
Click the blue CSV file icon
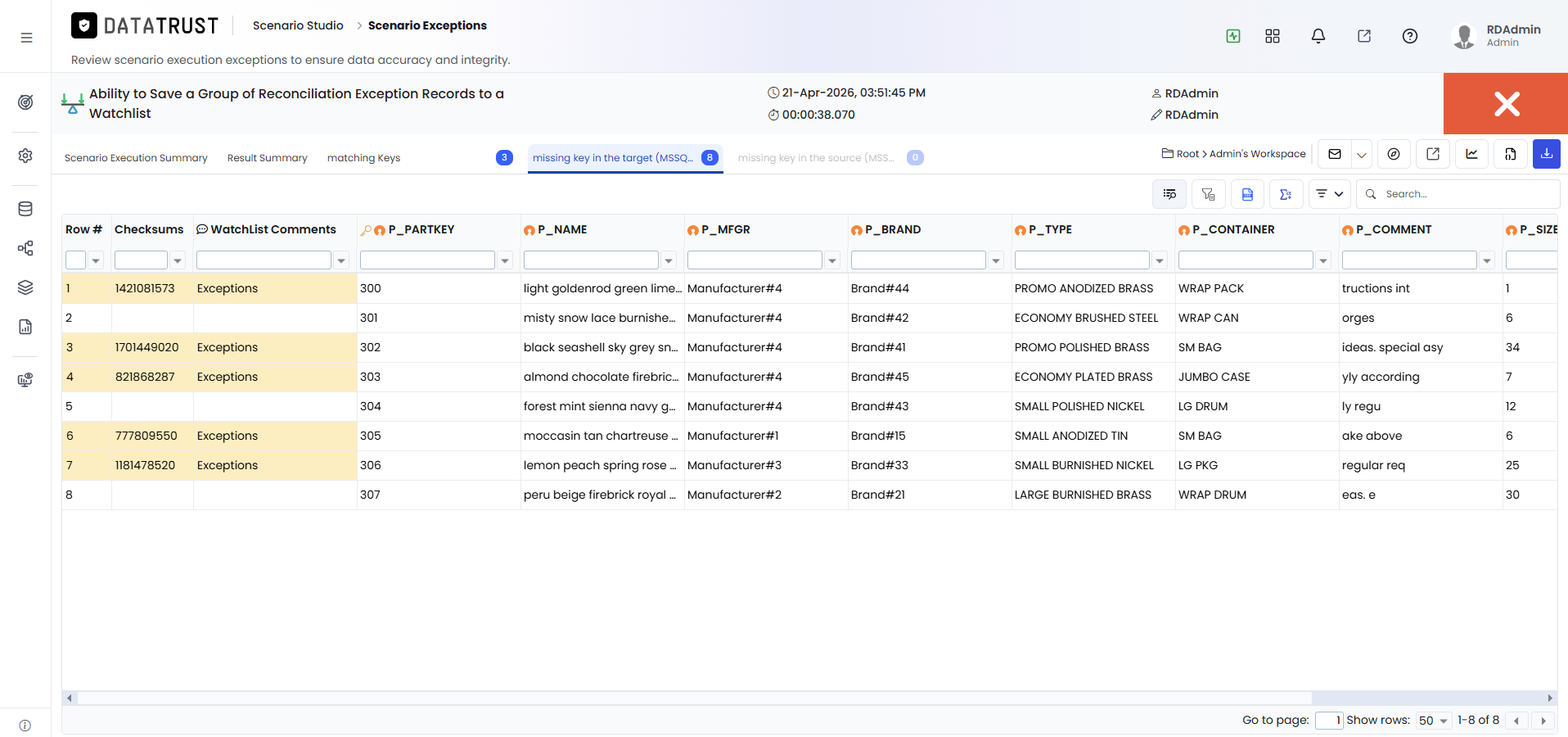click(1247, 194)
